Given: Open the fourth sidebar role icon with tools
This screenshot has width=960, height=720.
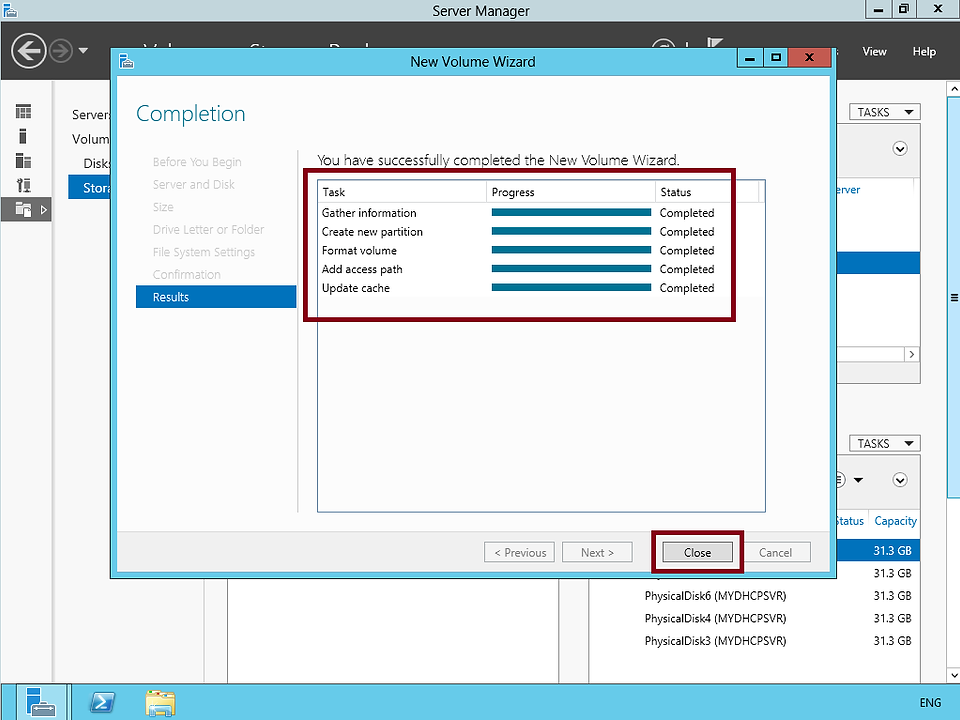Looking at the screenshot, I should point(24,185).
